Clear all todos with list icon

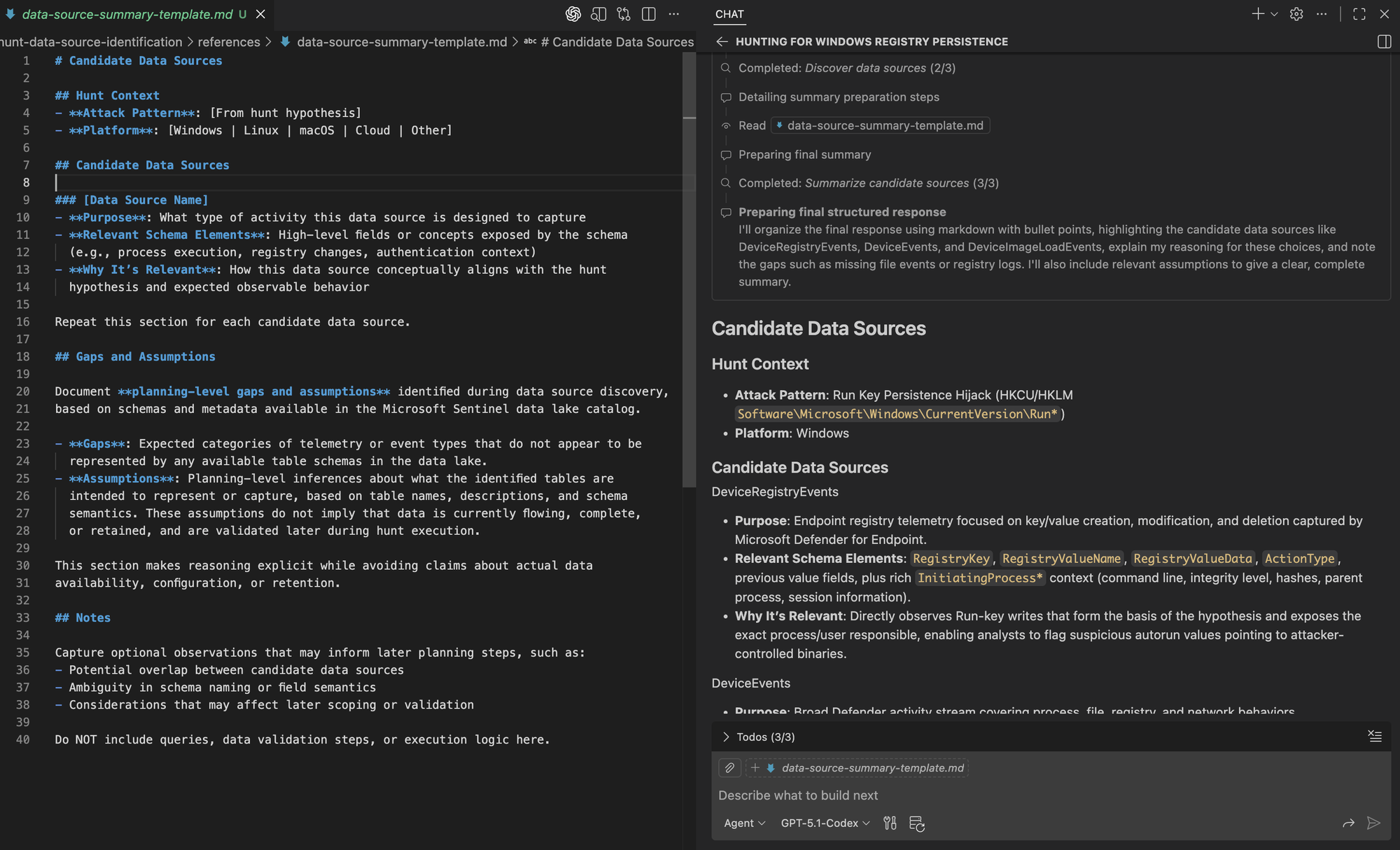[1375, 736]
